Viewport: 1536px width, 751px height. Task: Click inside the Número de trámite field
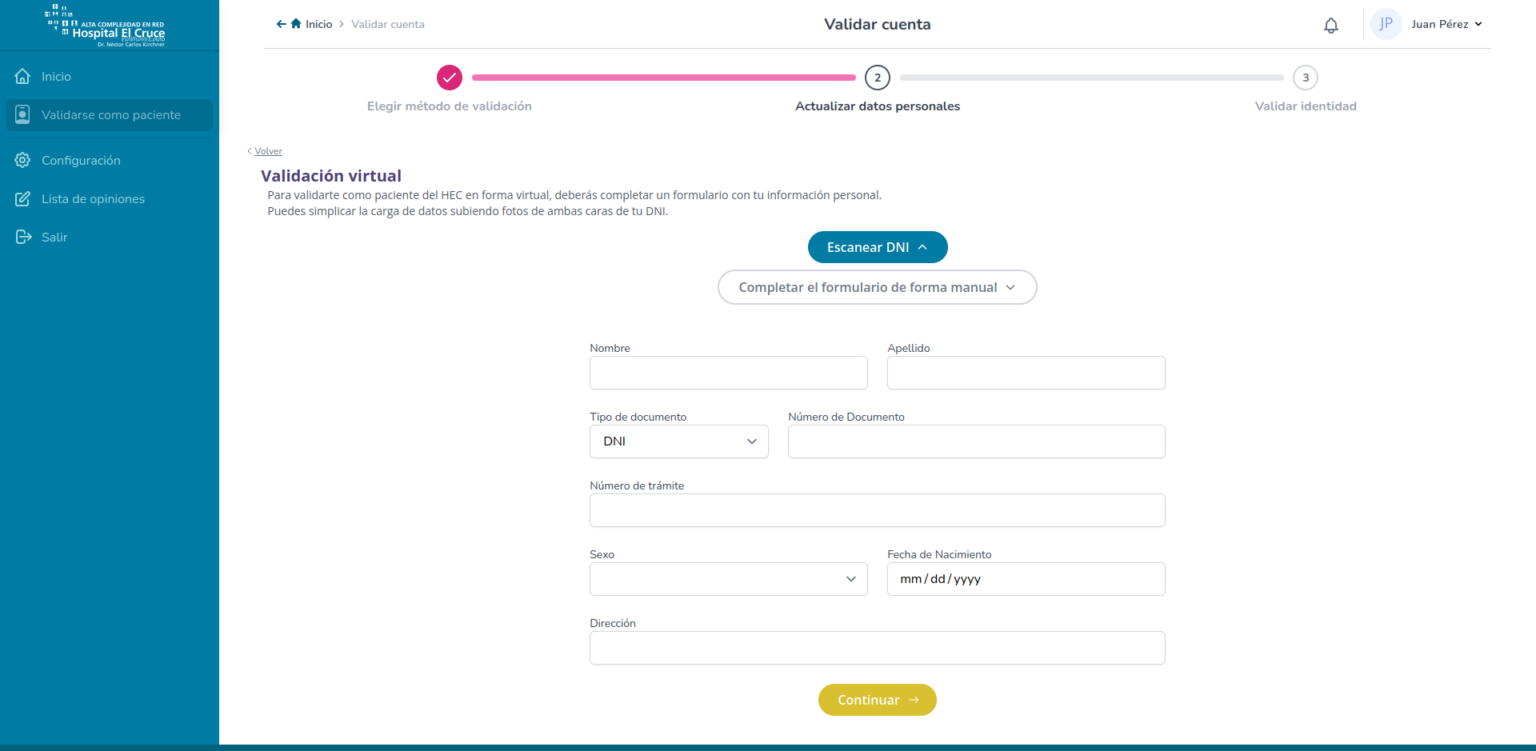877,510
